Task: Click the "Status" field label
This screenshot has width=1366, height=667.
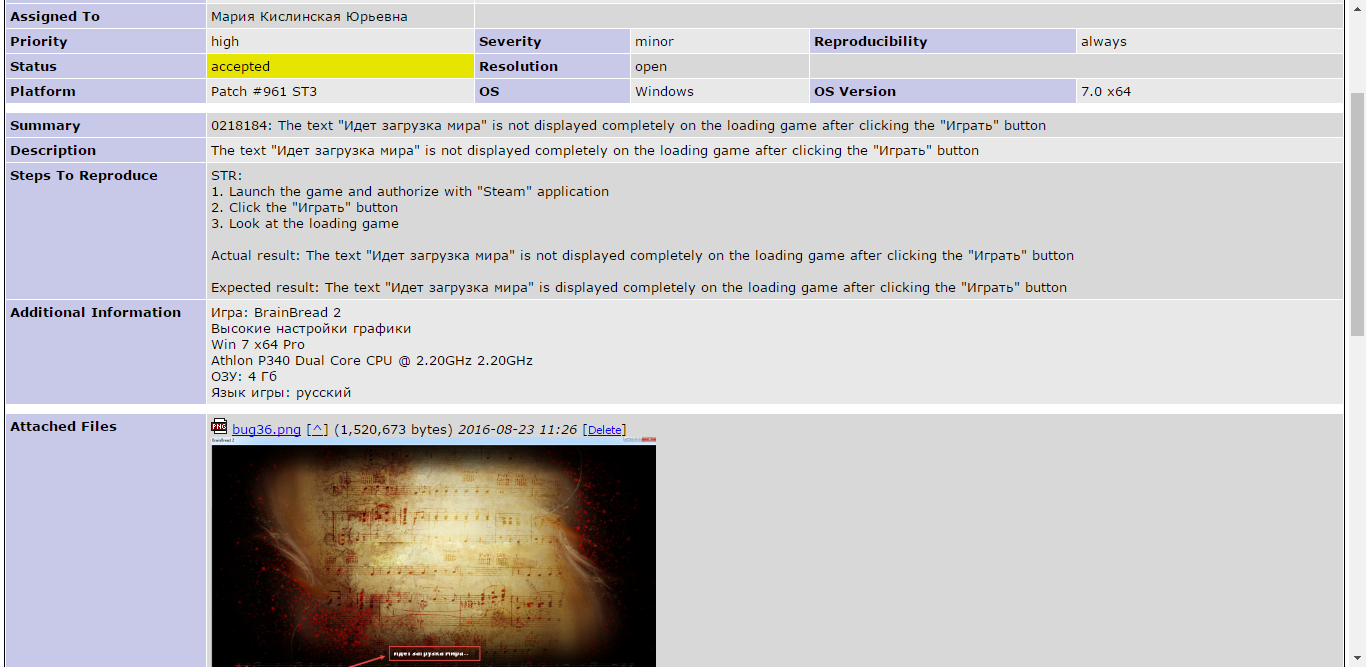Action: pos(34,67)
